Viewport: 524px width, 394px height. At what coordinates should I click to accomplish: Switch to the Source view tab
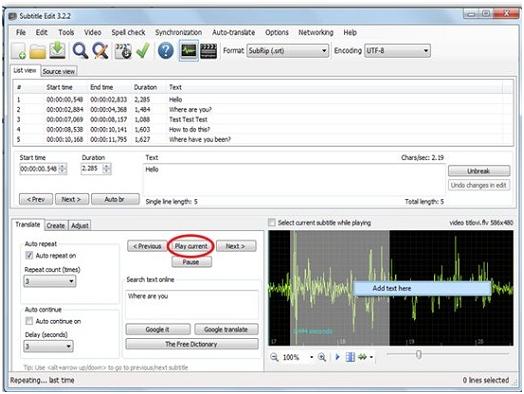click(59, 72)
